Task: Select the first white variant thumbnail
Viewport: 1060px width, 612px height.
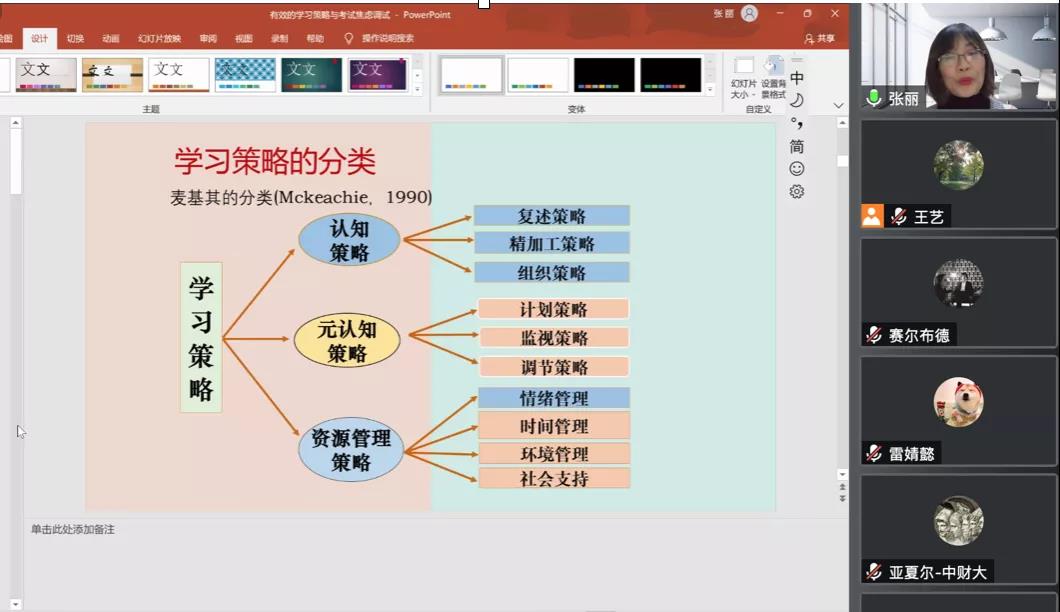Action: [471, 74]
